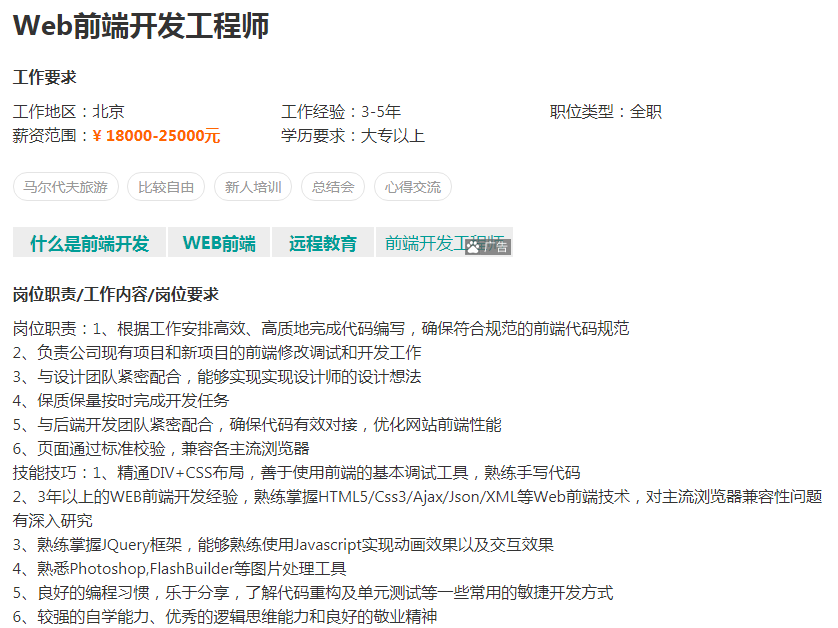Select the 比较自由 tag
This screenshot has height=628, width=838.
pos(166,187)
